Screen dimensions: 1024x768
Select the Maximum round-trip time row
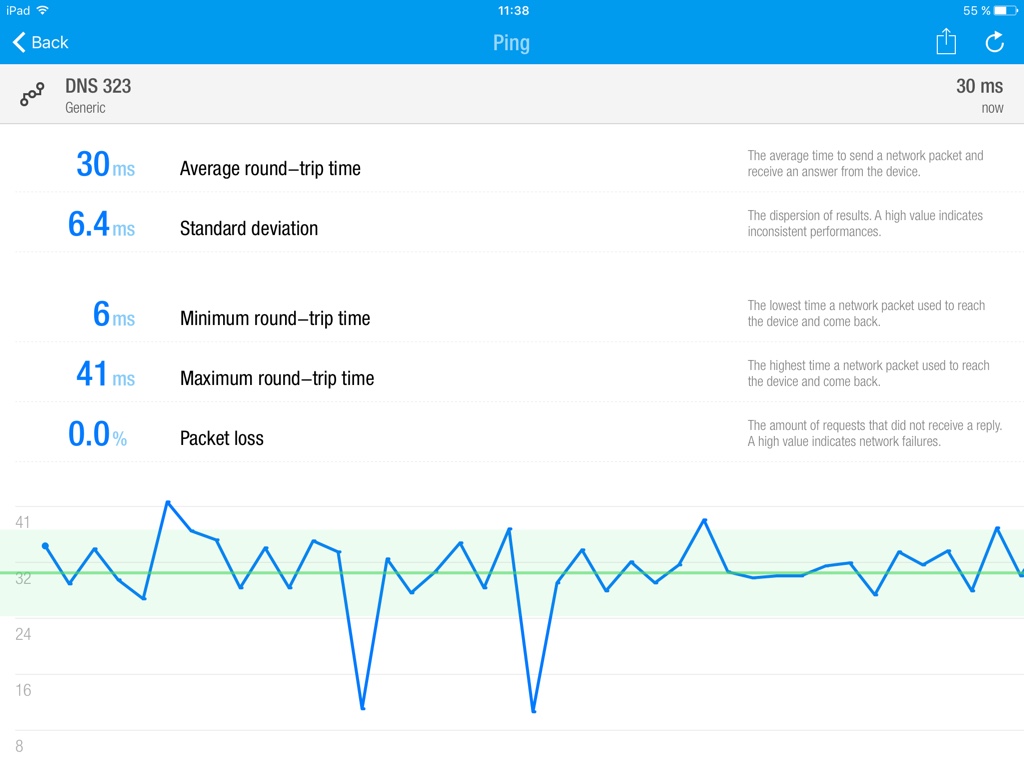tap(512, 373)
